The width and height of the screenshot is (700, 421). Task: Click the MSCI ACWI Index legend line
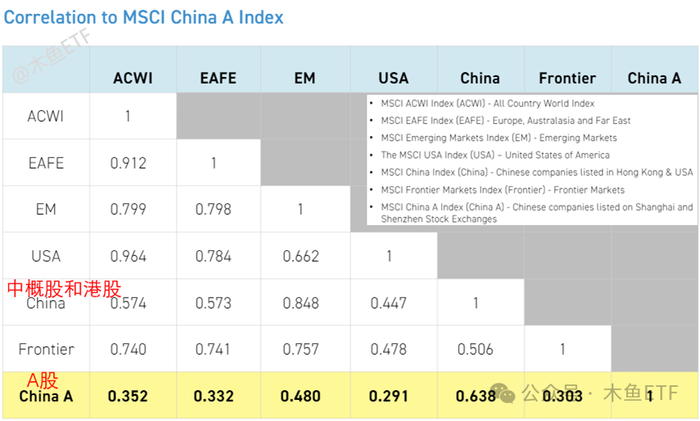coord(488,103)
